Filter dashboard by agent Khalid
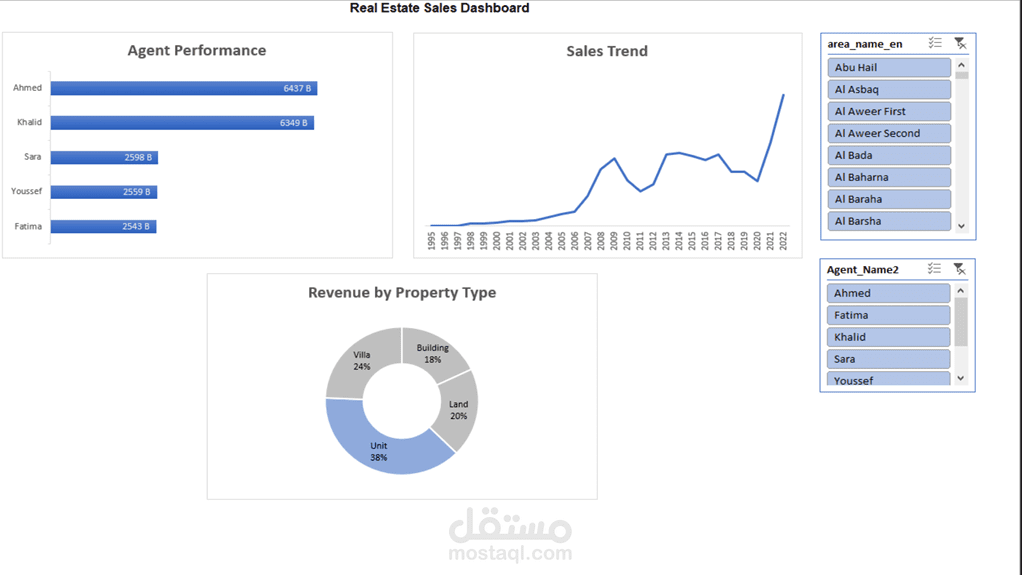 tap(888, 337)
